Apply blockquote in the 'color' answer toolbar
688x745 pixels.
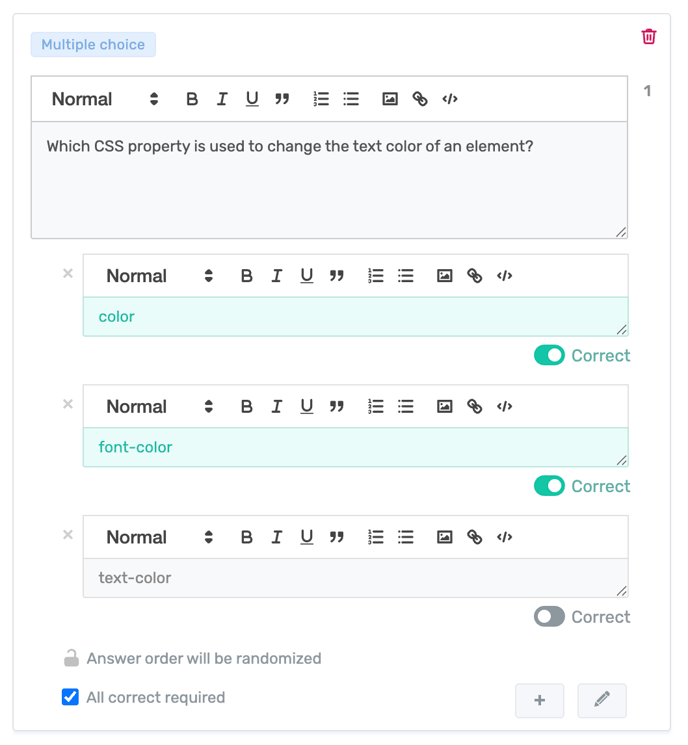(337, 276)
